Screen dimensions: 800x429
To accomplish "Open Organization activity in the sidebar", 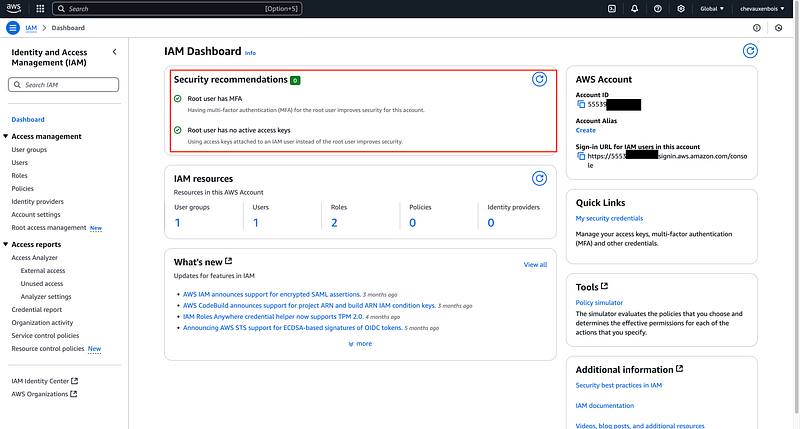I will 42,323.
